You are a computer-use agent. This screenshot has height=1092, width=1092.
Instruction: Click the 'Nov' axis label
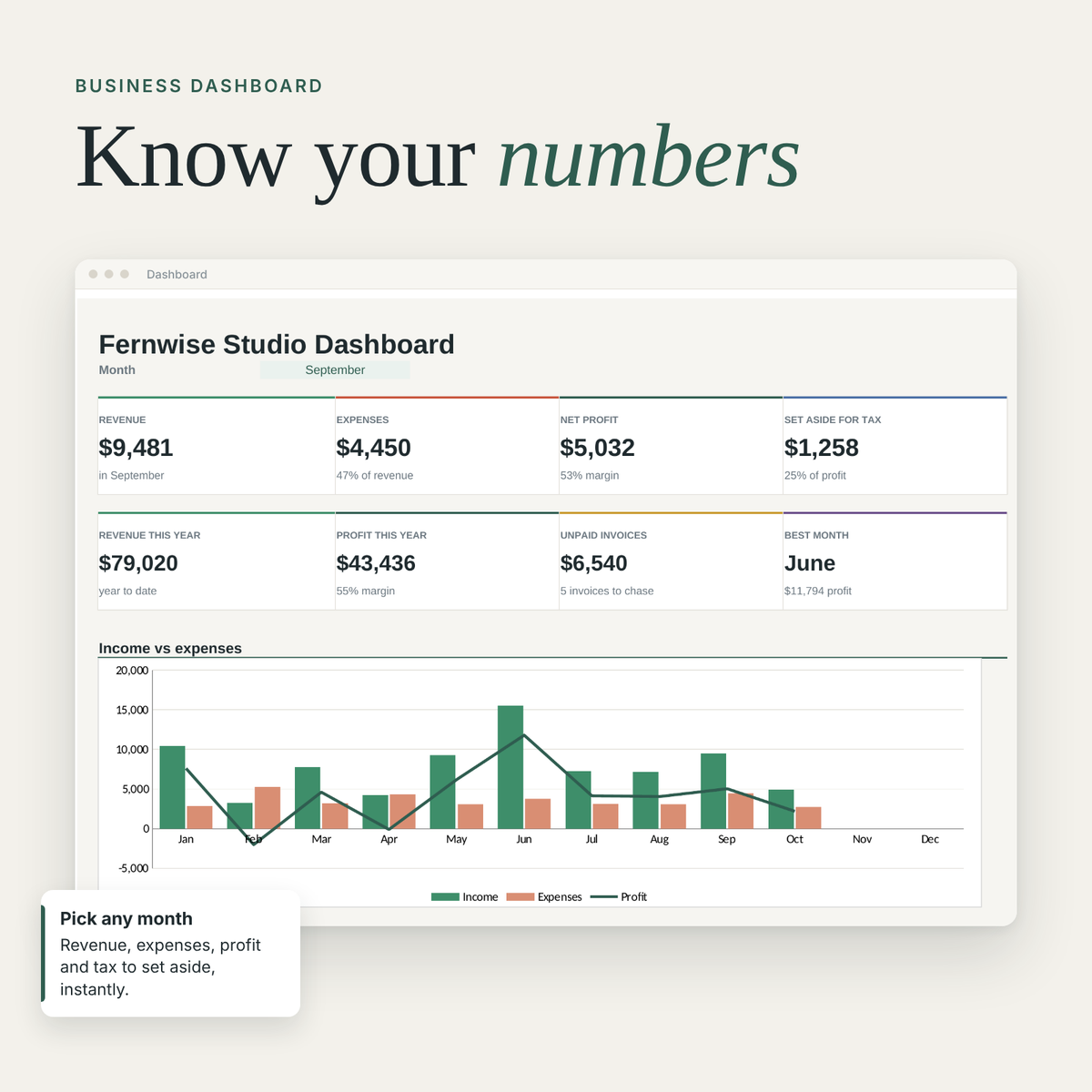pyautogui.click(x=862, y=839)
